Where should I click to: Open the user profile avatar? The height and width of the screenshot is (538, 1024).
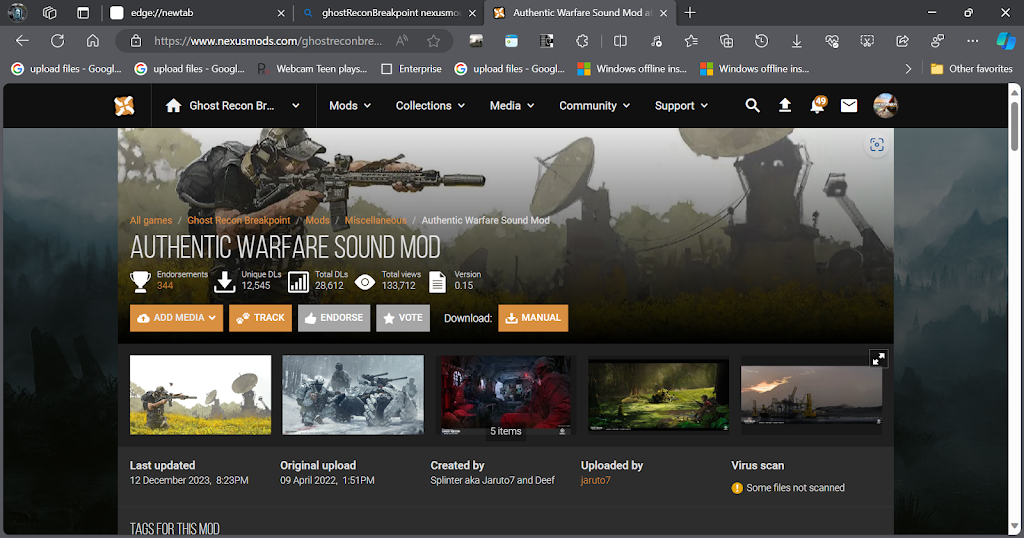point(886,106)
